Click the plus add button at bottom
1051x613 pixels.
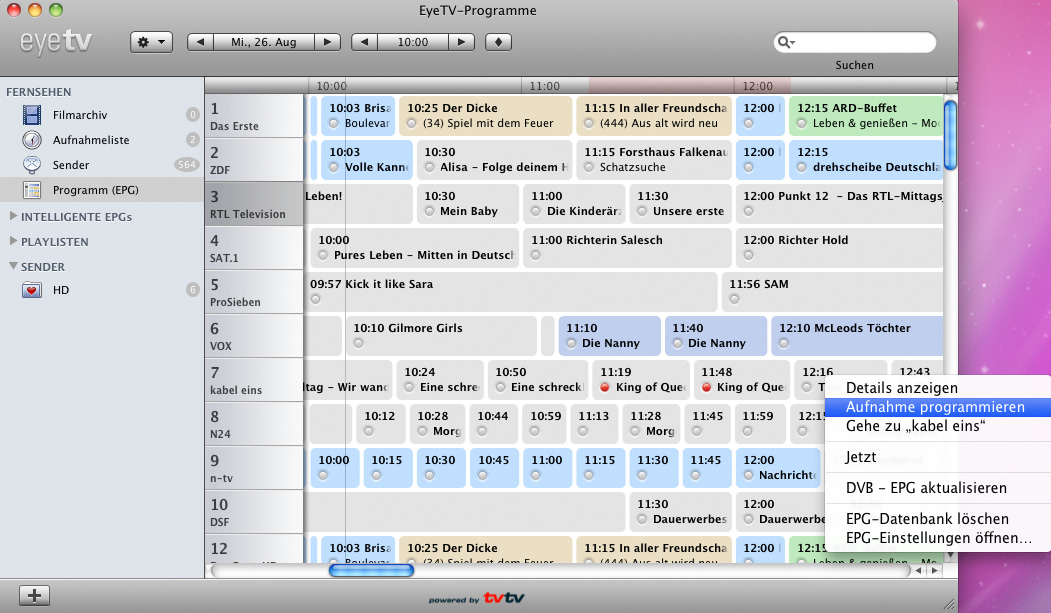[x=34, y=595]
